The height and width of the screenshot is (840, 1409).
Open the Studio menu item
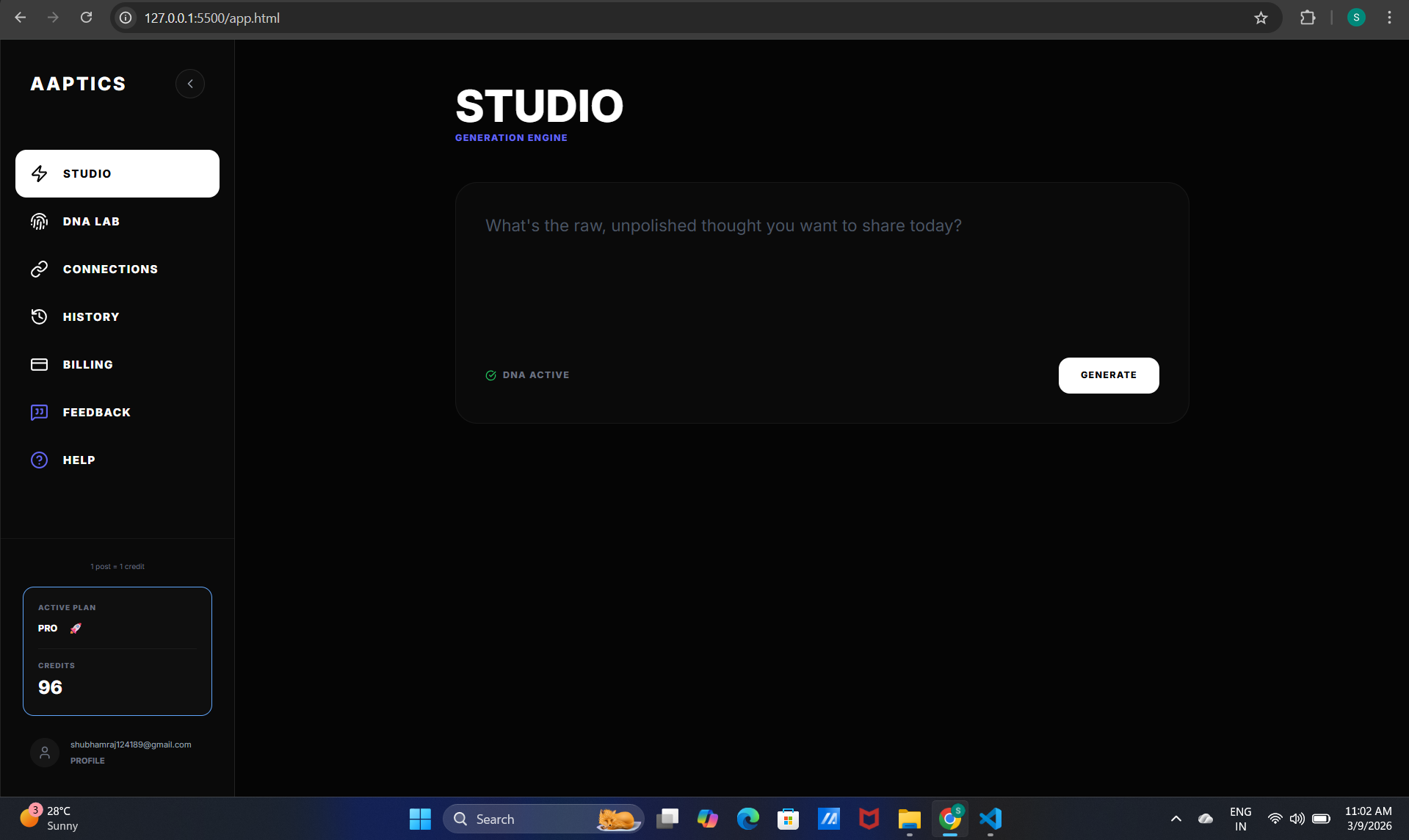[117, 173]
